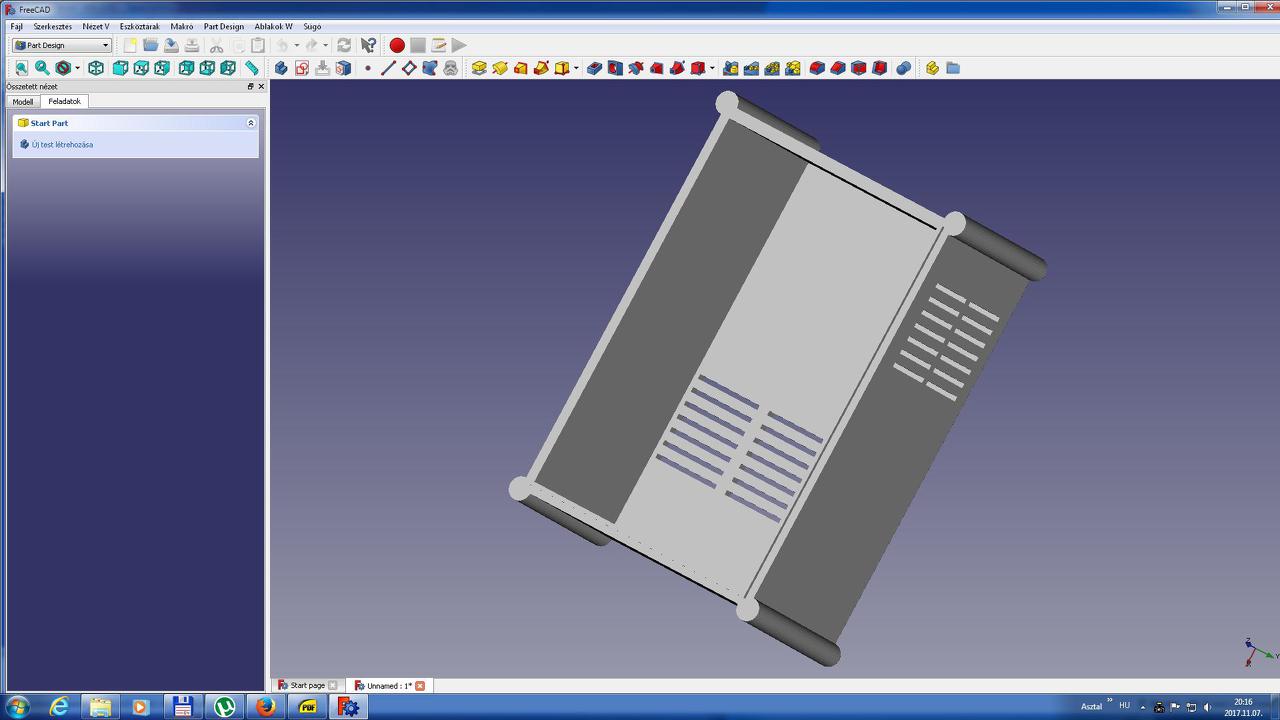Image resolution: width=1280 pixels, height=720 pixels.
Task: Click the Additive loft icon
Action: [x=520, y=68]
